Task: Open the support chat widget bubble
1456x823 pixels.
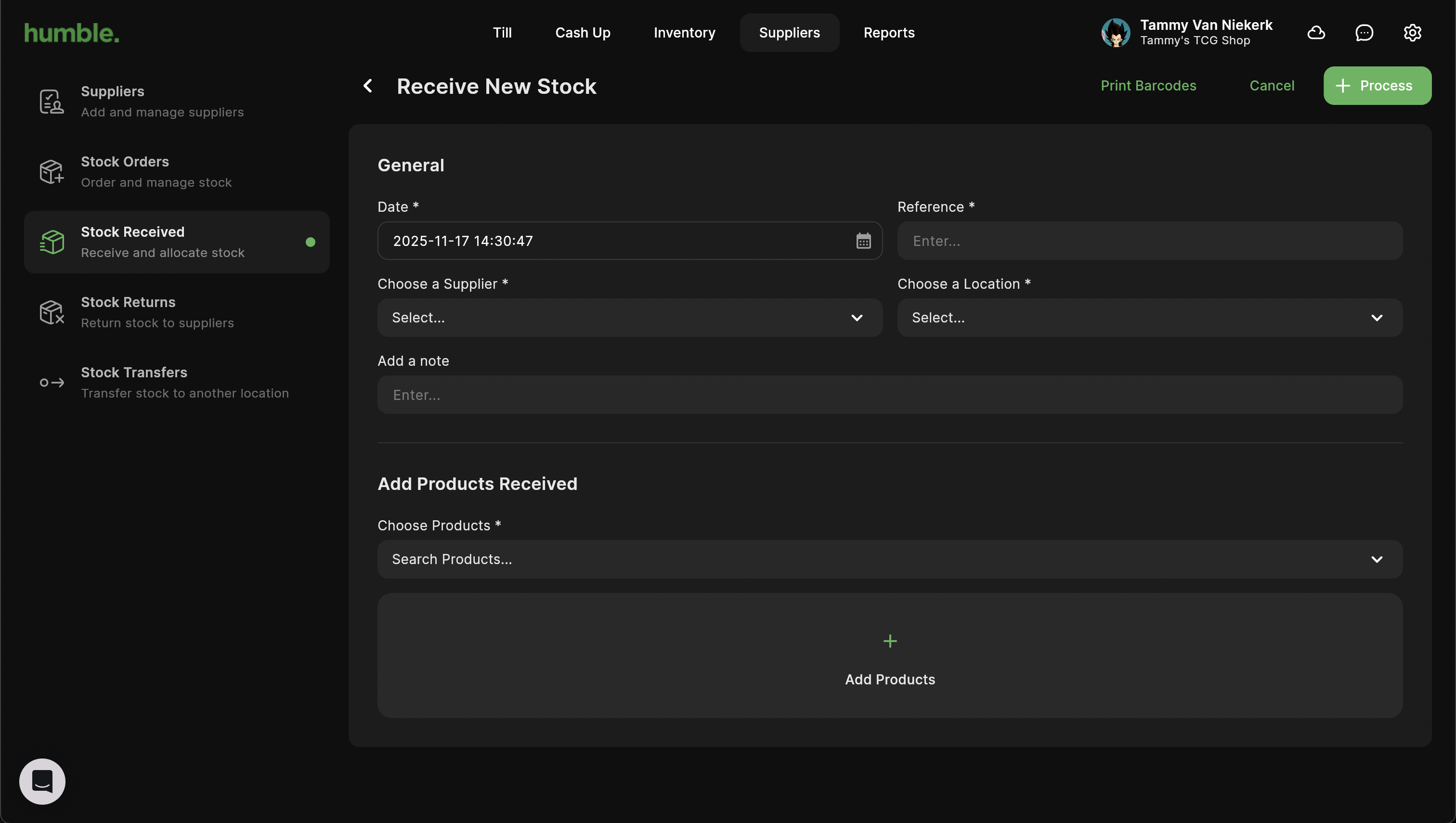Action: [42, 781]
